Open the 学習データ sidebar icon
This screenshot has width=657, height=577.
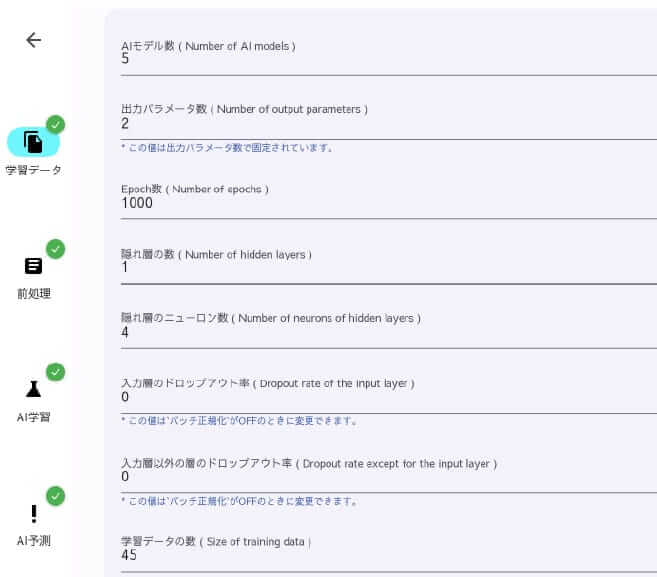click(x=33, y=142)
